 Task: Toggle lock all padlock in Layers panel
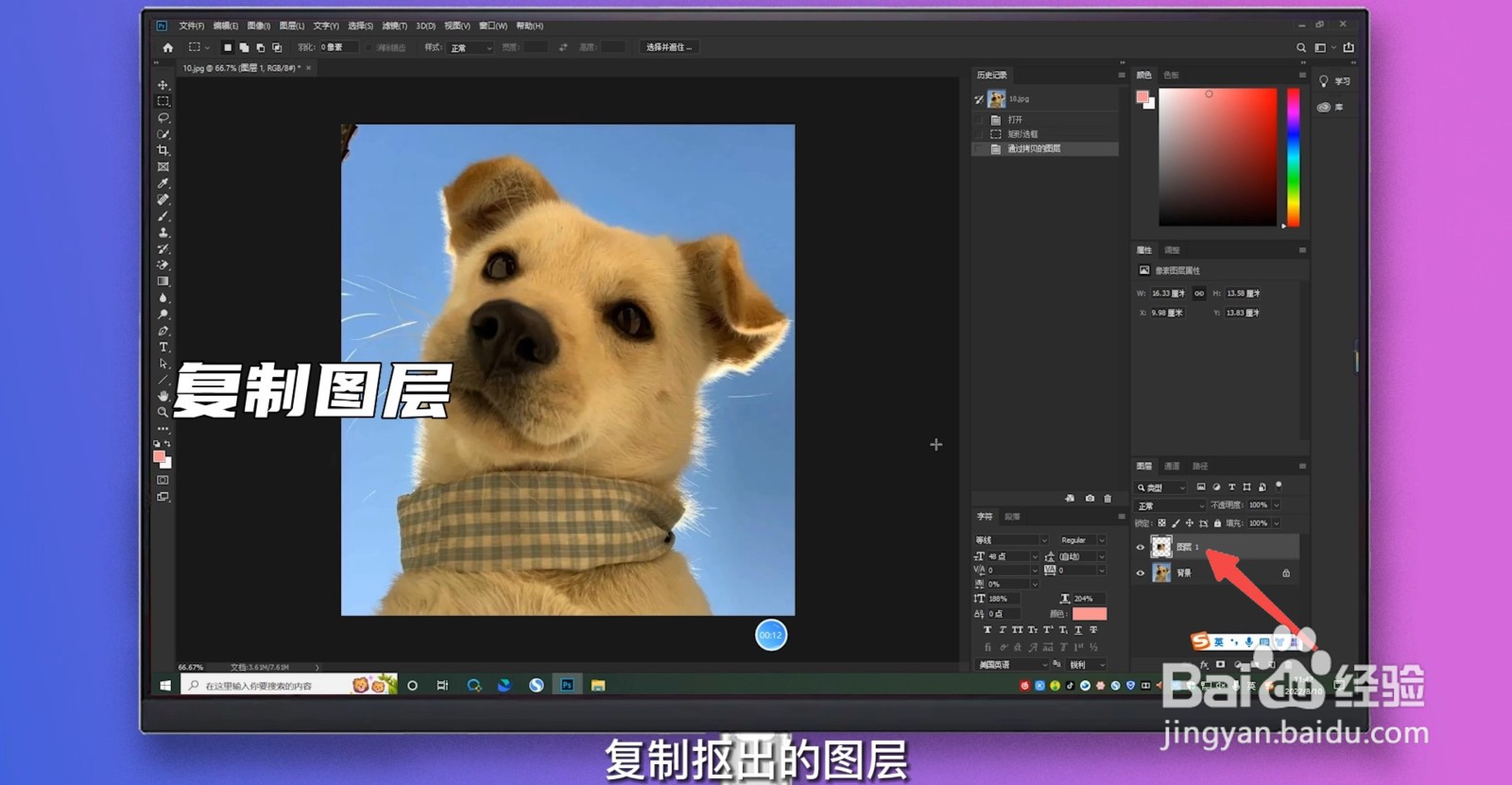pyautogui.click(x=1217, y=522)
